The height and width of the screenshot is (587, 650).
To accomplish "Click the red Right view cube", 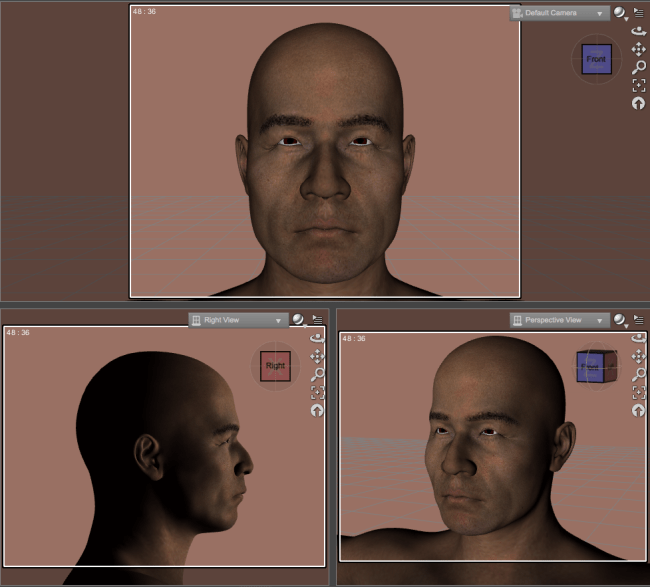I will pos(275,365).
